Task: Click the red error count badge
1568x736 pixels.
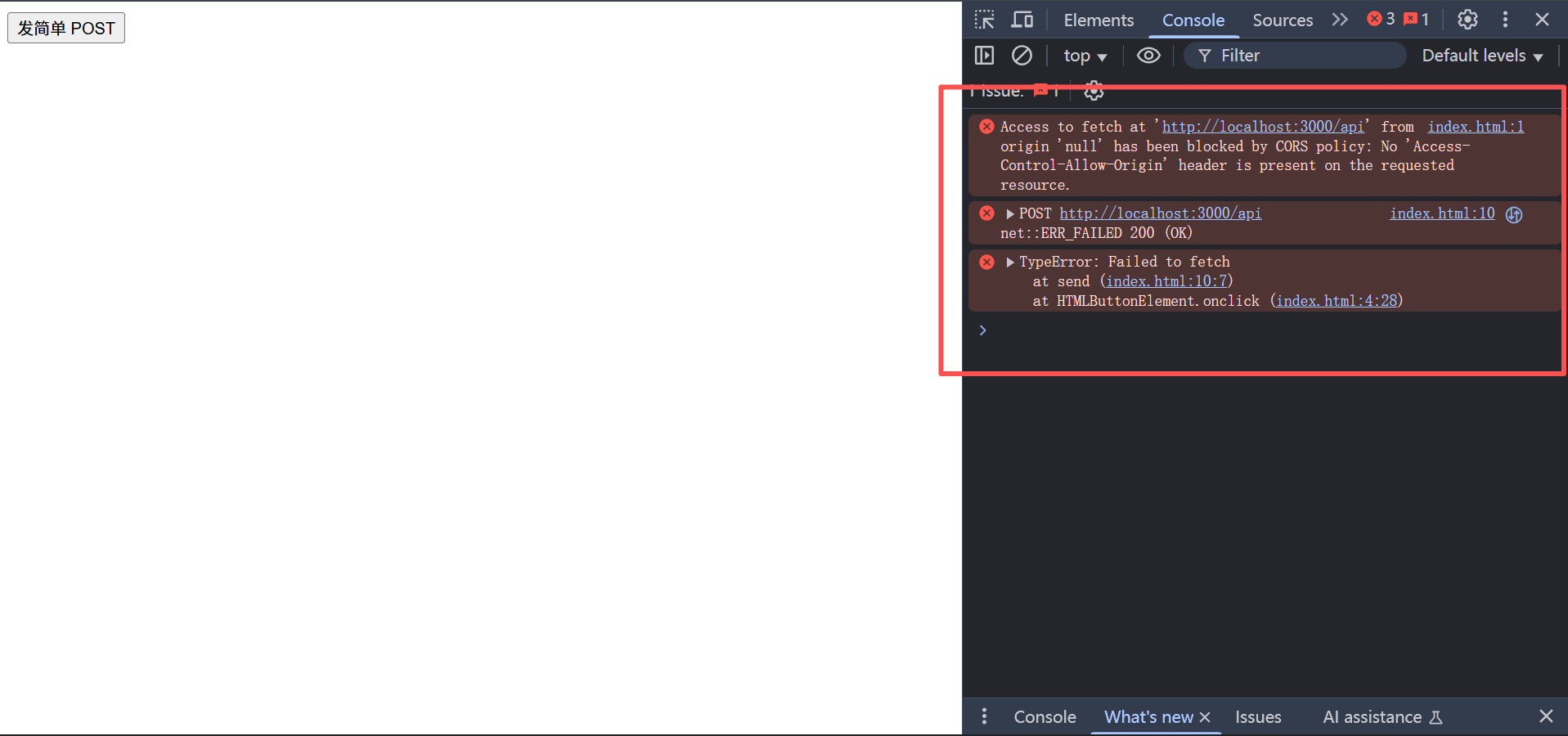Action: [x=1381, y=20]
